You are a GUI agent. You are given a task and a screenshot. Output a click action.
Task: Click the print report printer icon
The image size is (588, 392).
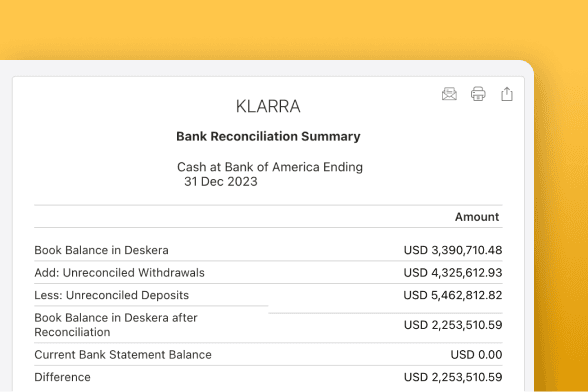click(x=478, y=94)
